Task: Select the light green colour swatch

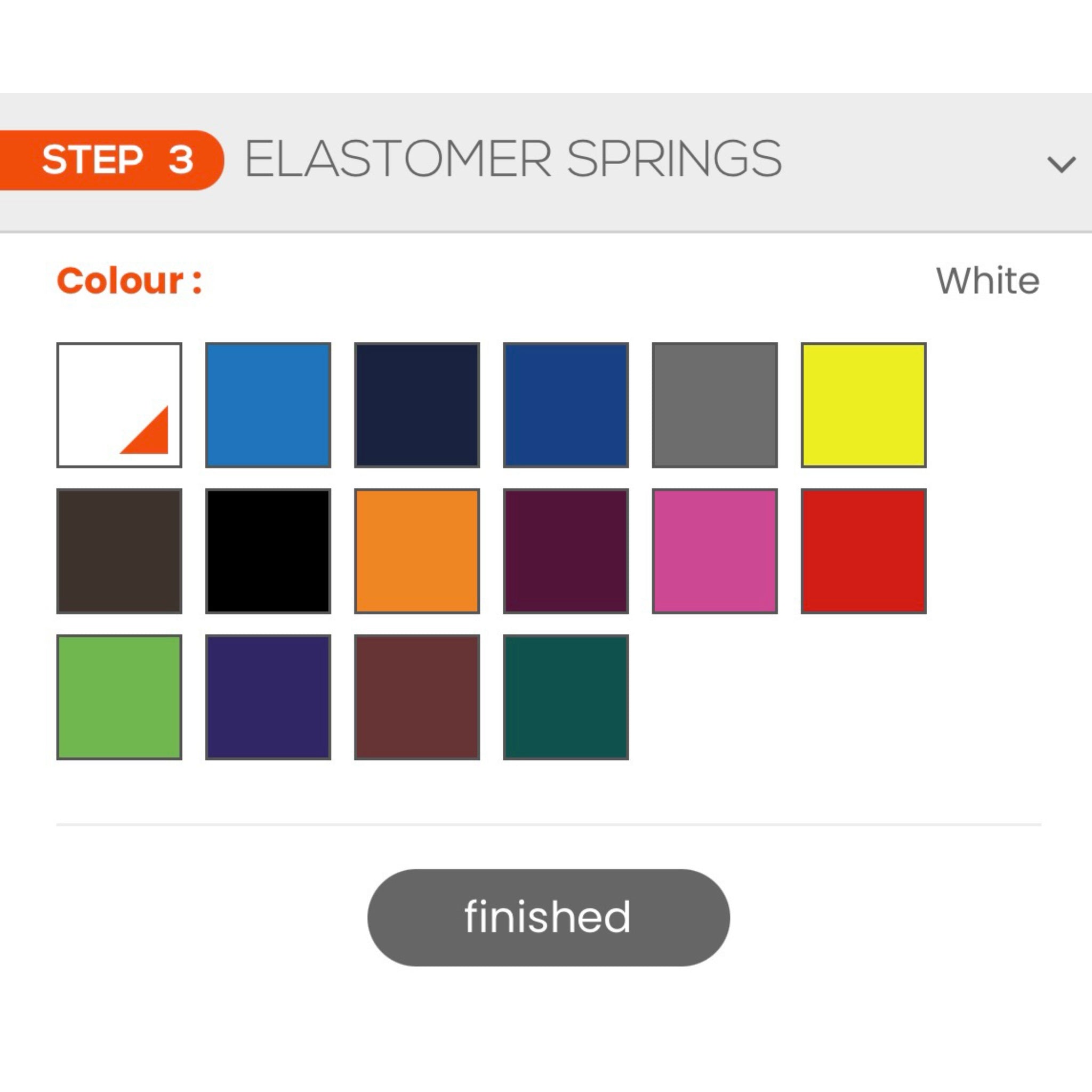Action: click(x=119, y=696)
